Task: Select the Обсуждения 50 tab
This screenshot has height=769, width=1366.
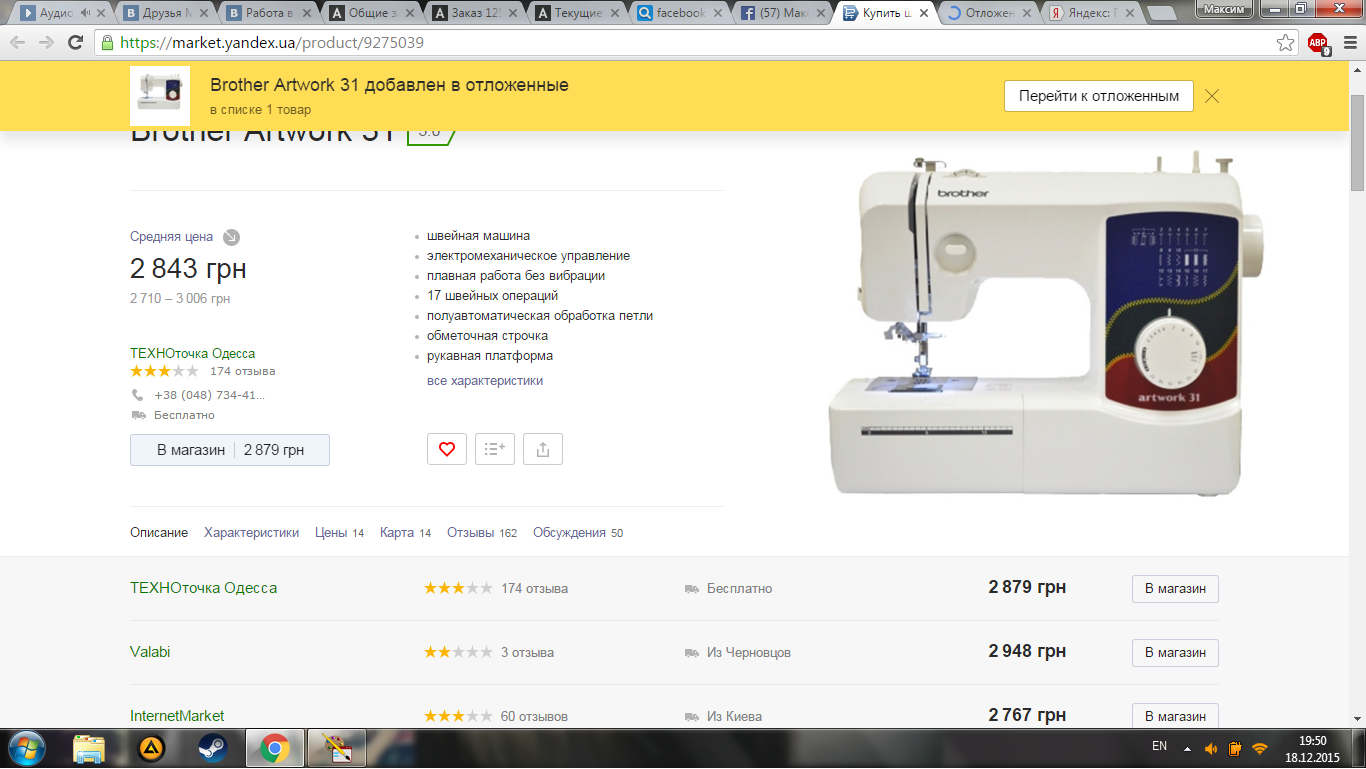Action: pyautogui.click(x=578, y=533)
